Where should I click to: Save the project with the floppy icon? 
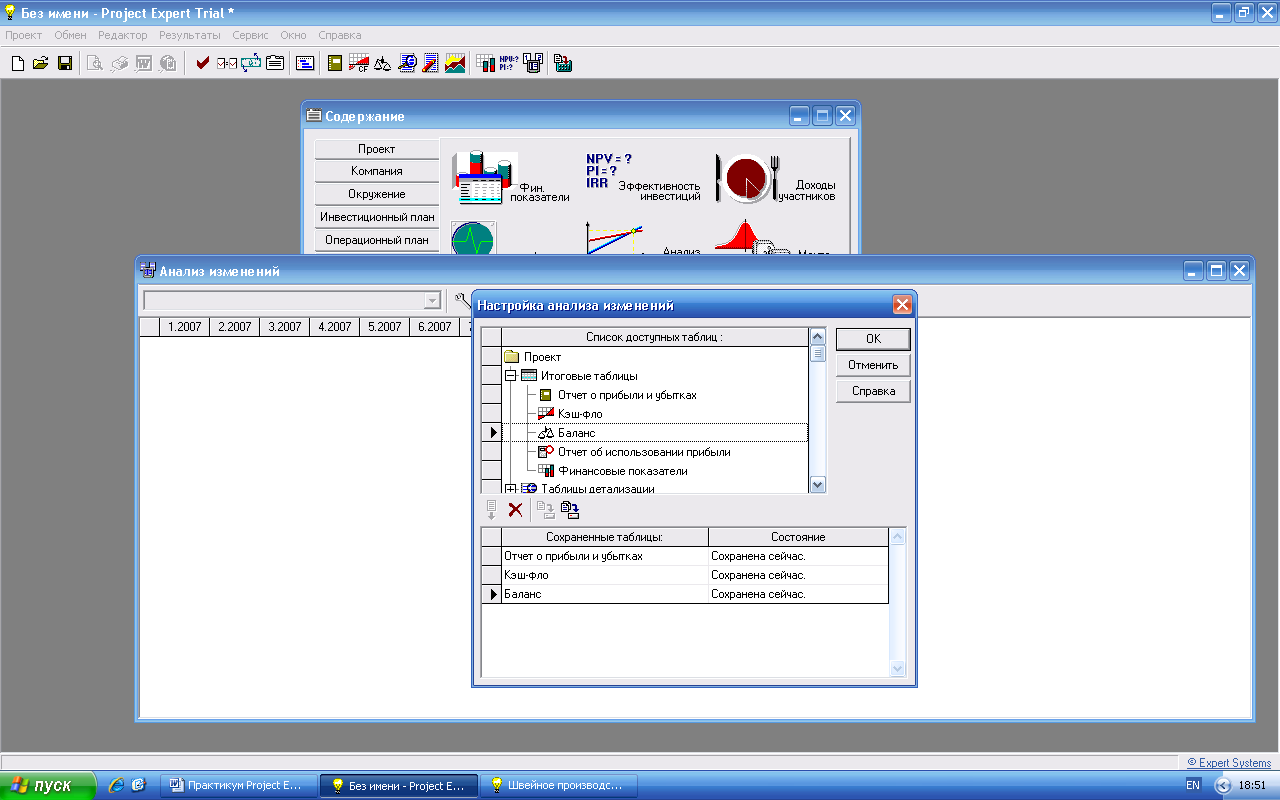[x=64, y=63]
